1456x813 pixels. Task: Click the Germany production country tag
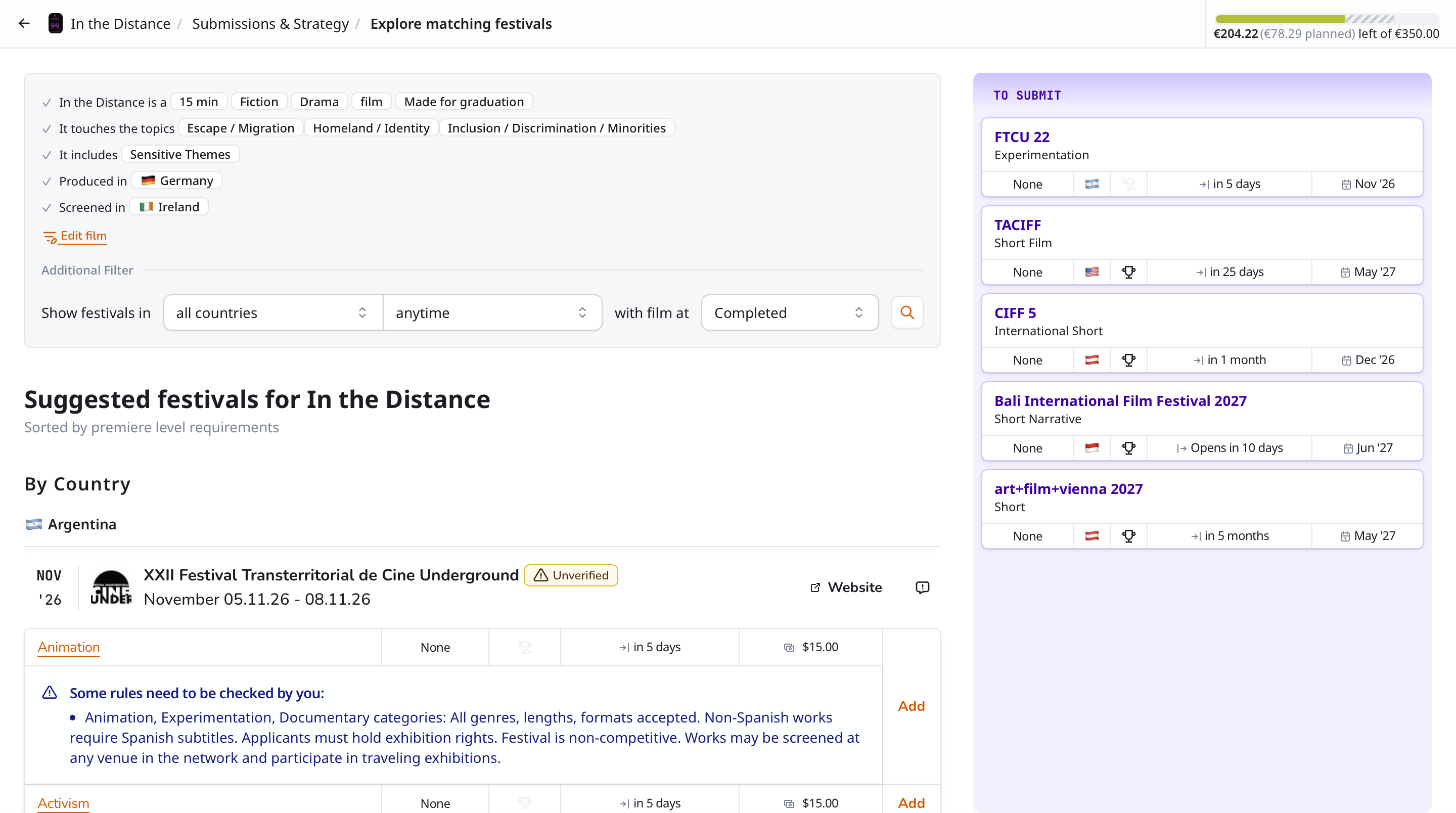176,181
